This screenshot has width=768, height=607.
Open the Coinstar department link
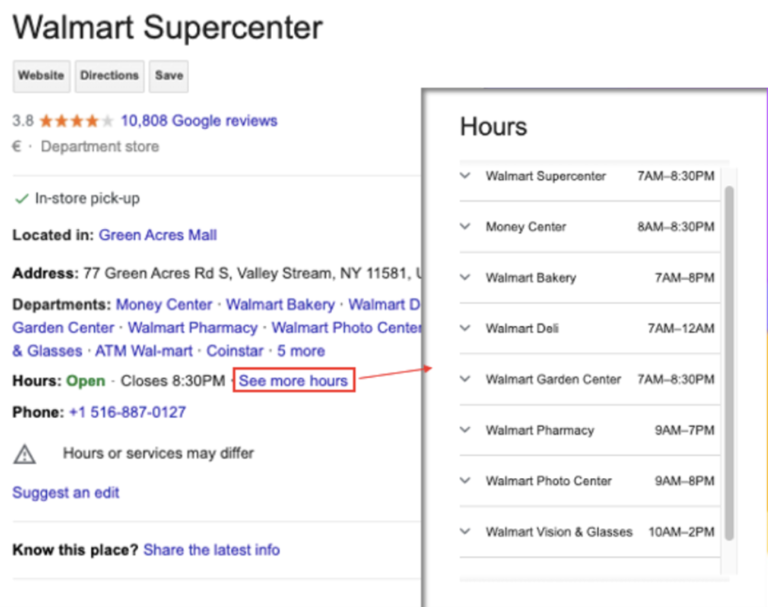point(235,351)
